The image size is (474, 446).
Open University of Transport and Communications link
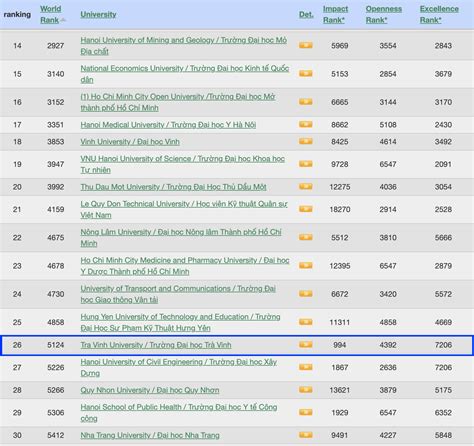(x=178, y=294)
